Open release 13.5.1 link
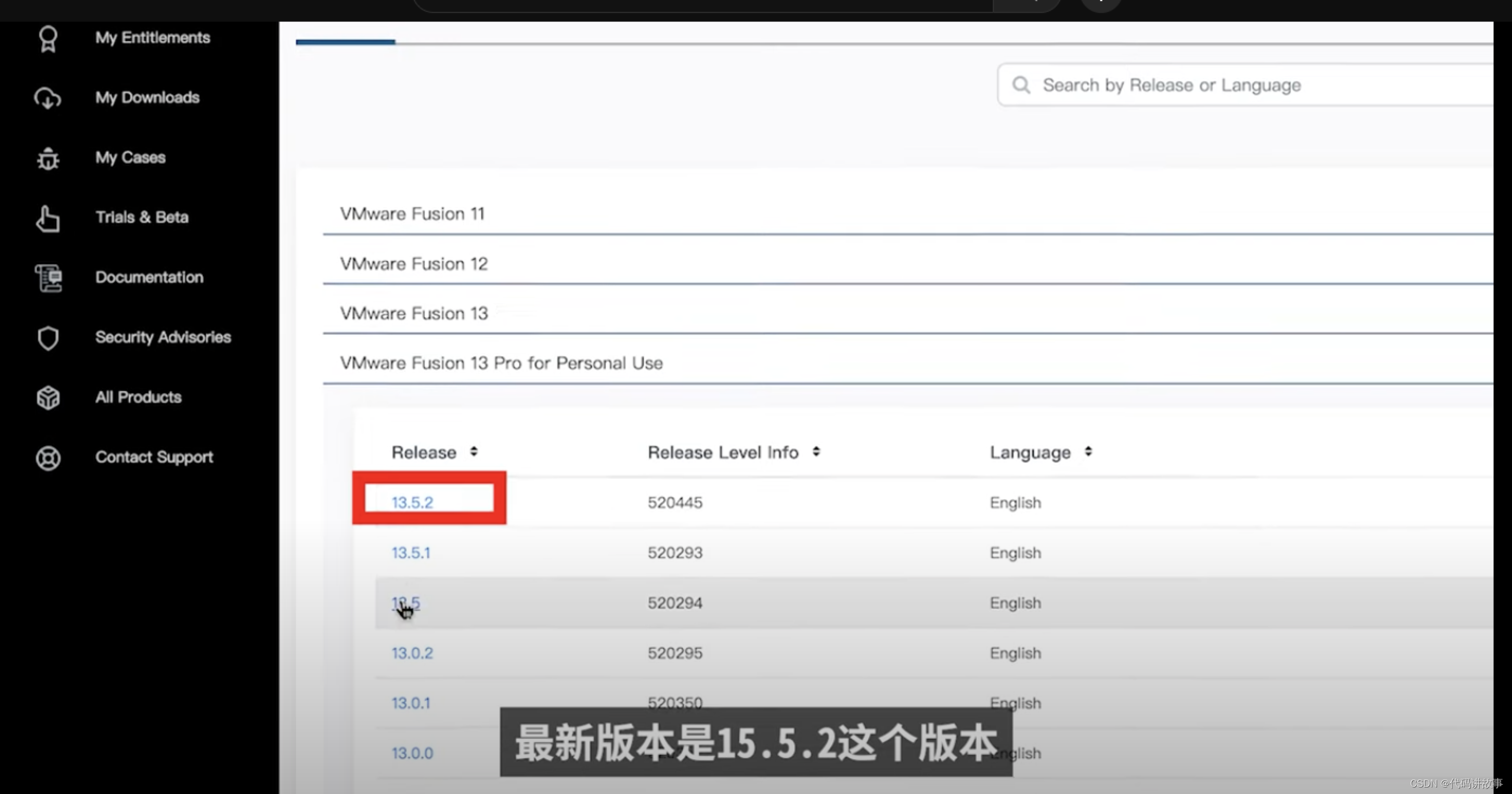 [x=411, y=552]
